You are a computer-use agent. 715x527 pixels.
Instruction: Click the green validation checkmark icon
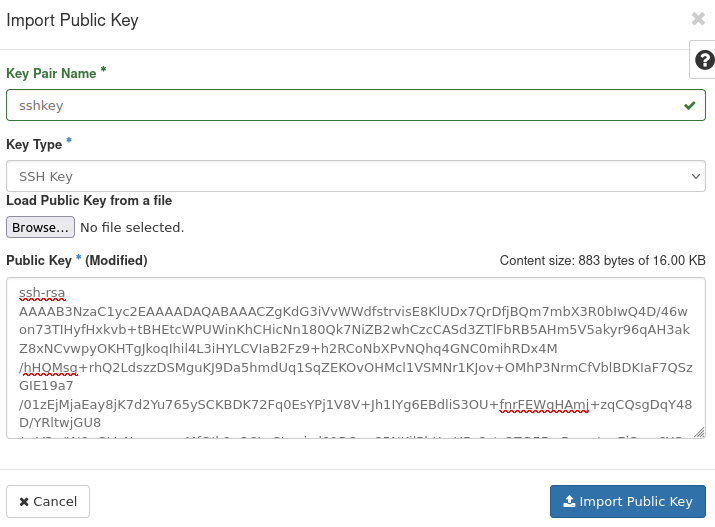point(690,105)
